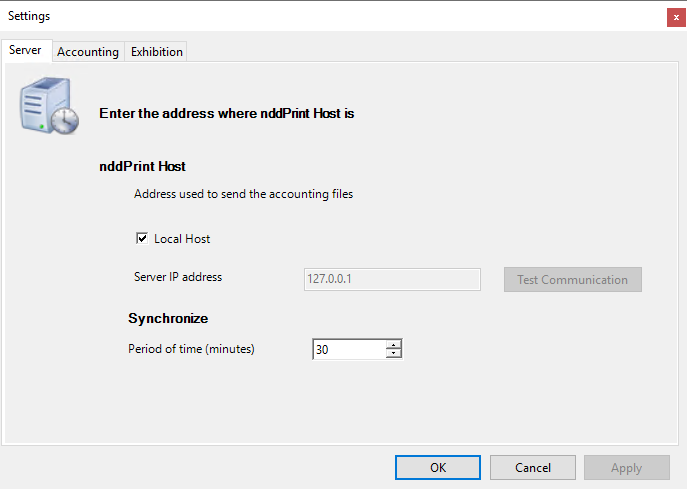
Task: Close the Settings dialog with the X
Action: click(676, 17)
